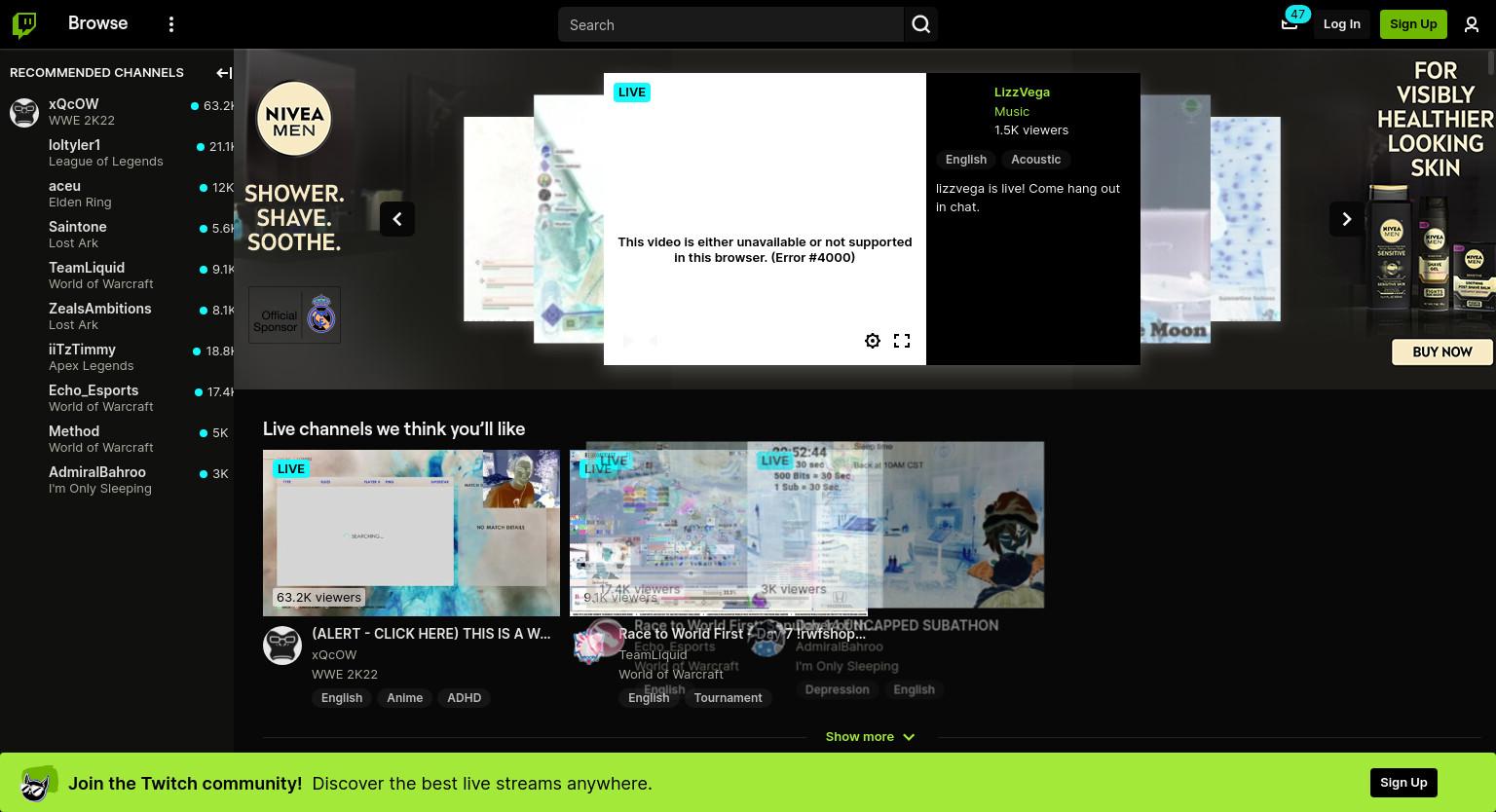Select the English tag on LizzVega stream
The width and height of the screenshot is (1496, 812).
pyautogui.click(x=966, y=160)
